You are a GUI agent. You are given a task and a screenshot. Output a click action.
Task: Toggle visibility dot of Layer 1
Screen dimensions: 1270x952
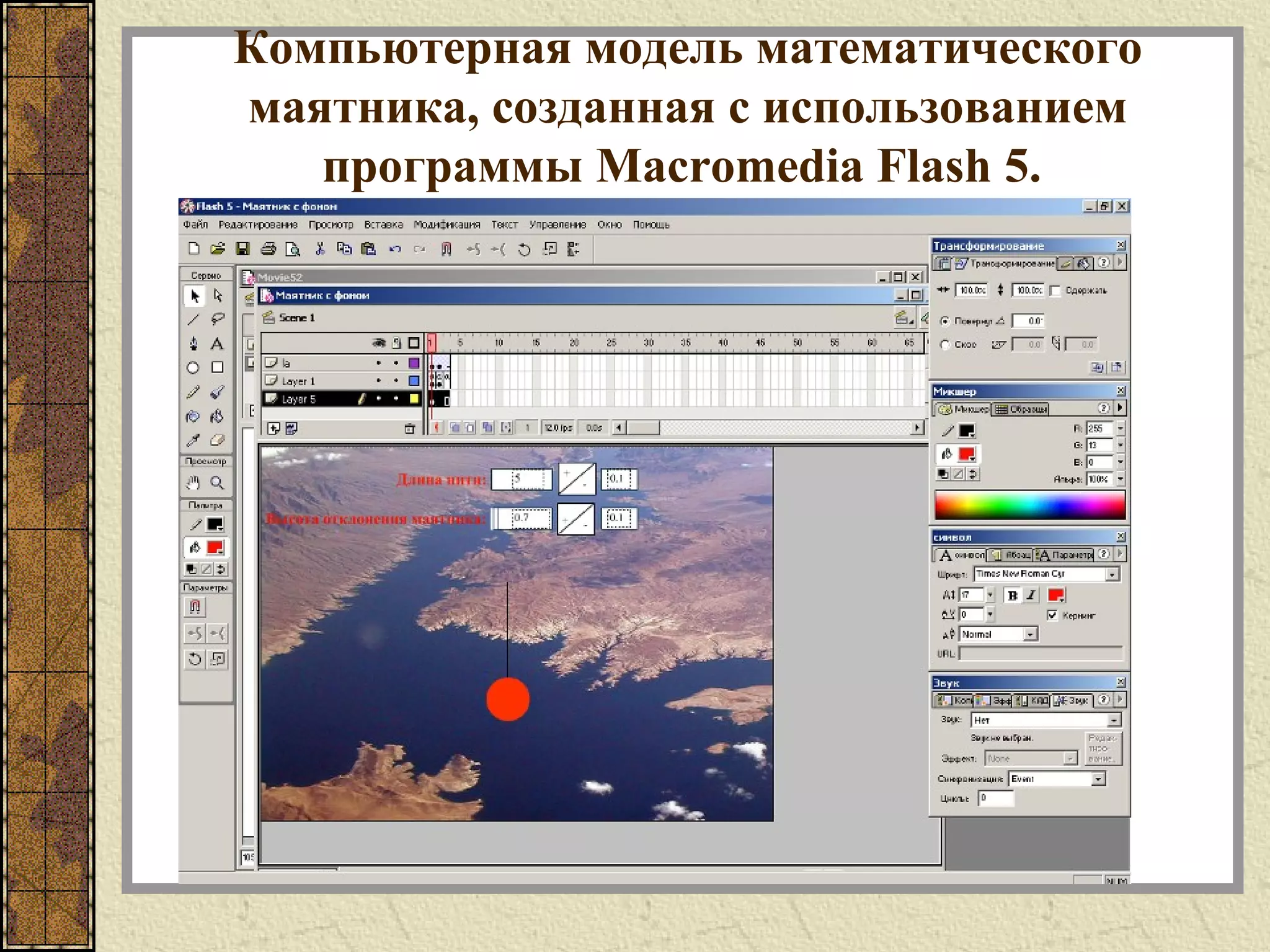[x=378, y=381]
